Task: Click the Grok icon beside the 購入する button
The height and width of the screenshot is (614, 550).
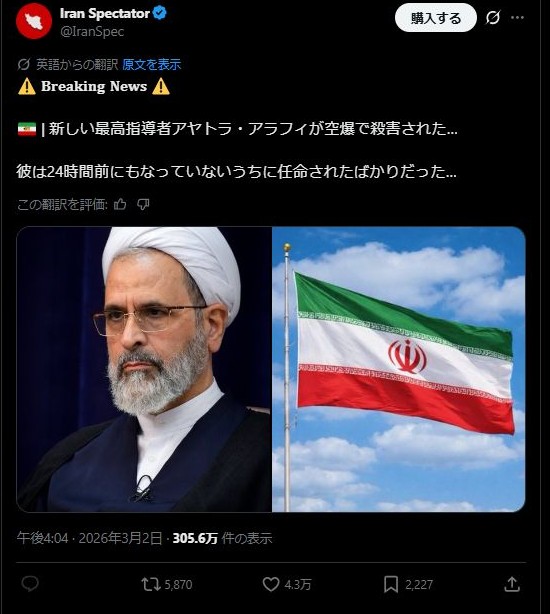Action: pyautogui.click(x=493, y=18)
